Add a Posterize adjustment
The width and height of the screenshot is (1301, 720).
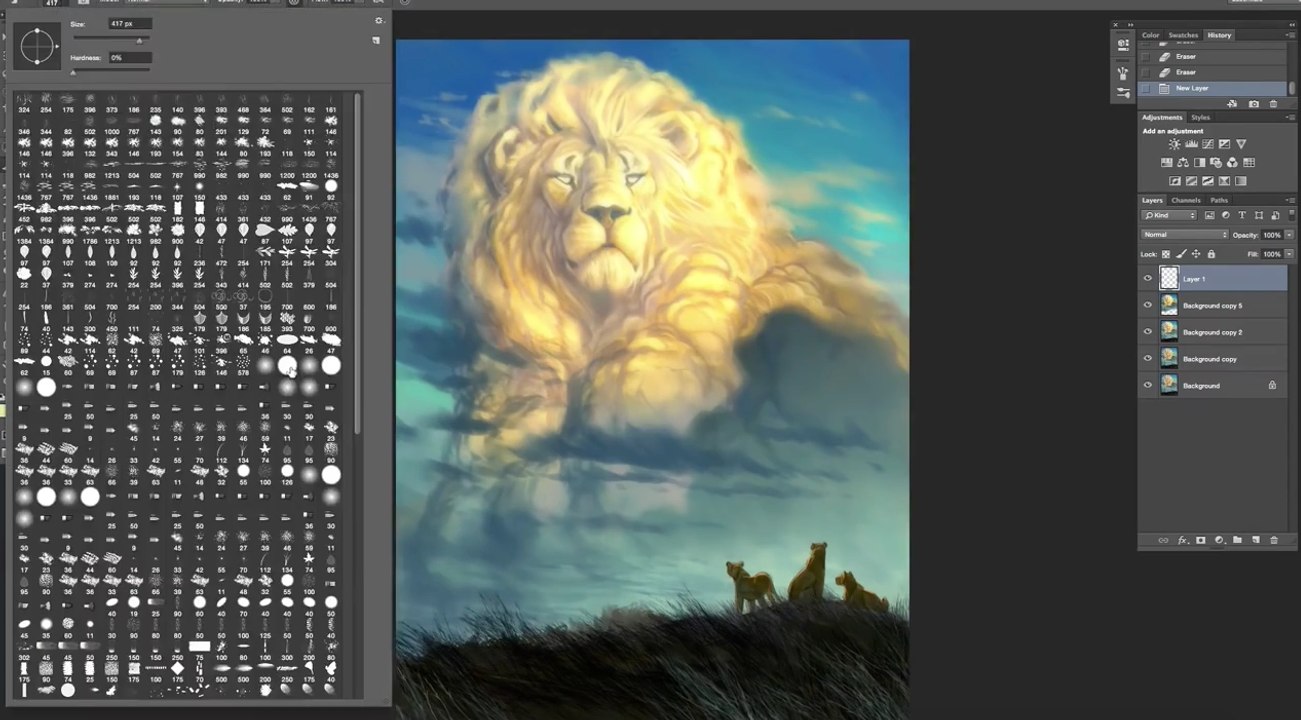coord(1191,181)
